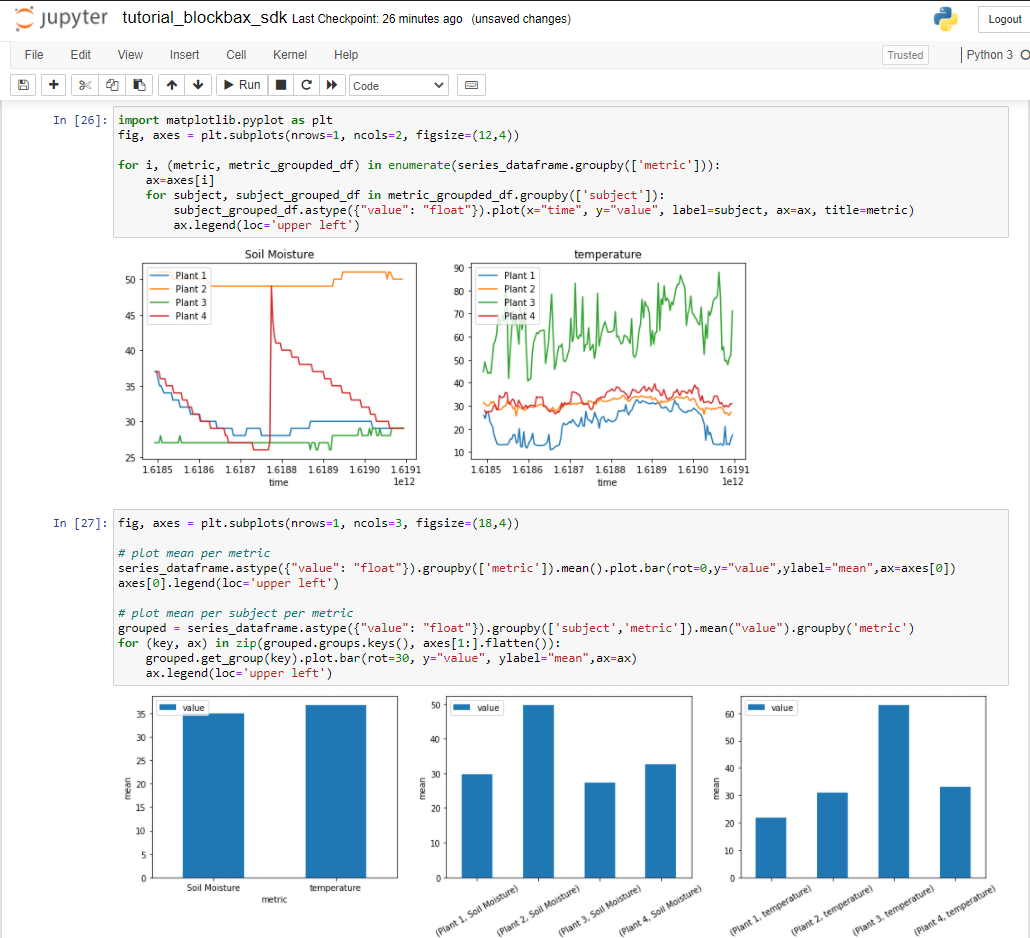Image resolution: width=1030 pixels, height=938 pixels.
Task: Open the Kernel menu
Action: coord(289,55)
